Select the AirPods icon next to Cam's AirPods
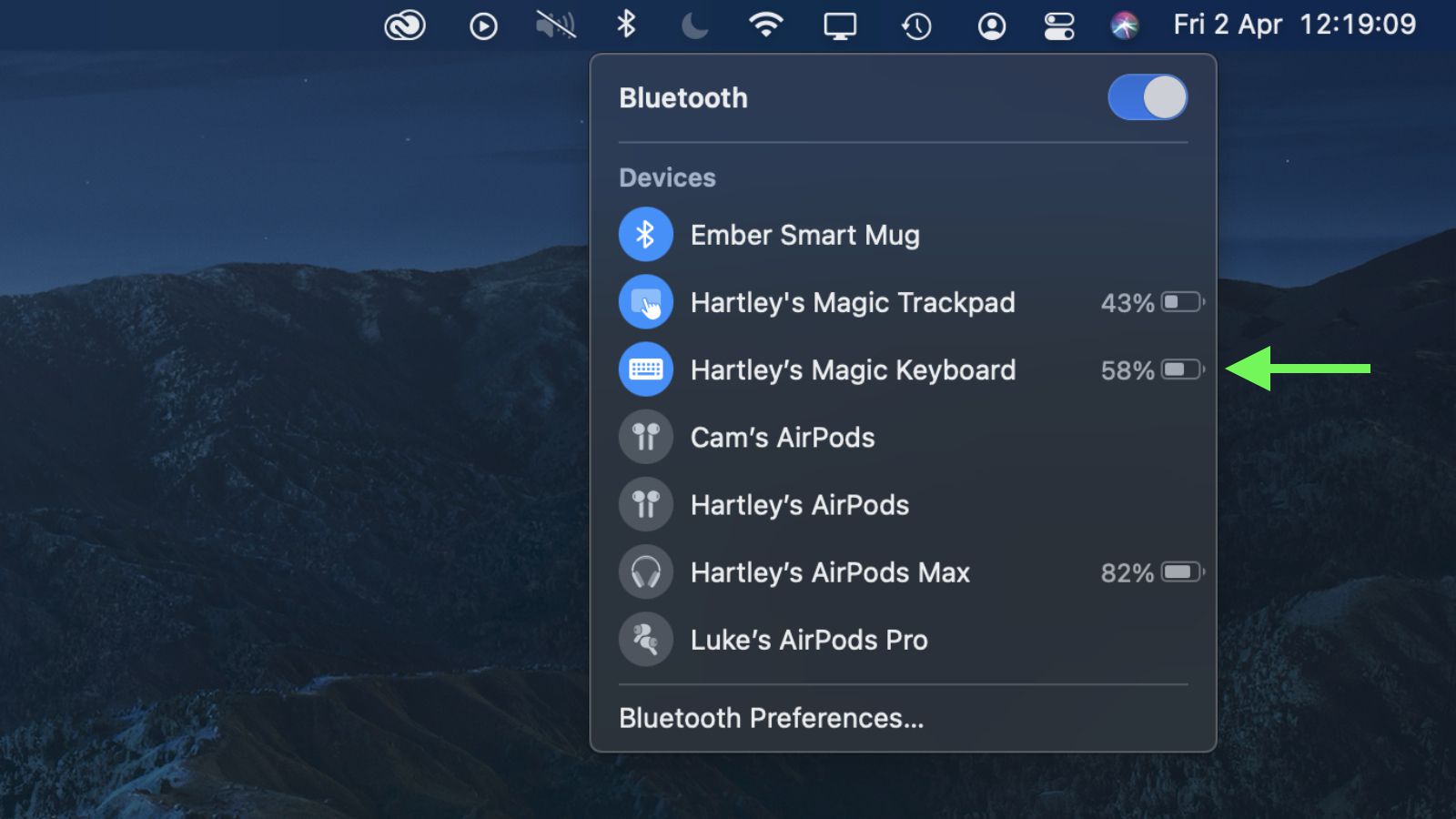 pyautogui.click(x=645, y=437)
